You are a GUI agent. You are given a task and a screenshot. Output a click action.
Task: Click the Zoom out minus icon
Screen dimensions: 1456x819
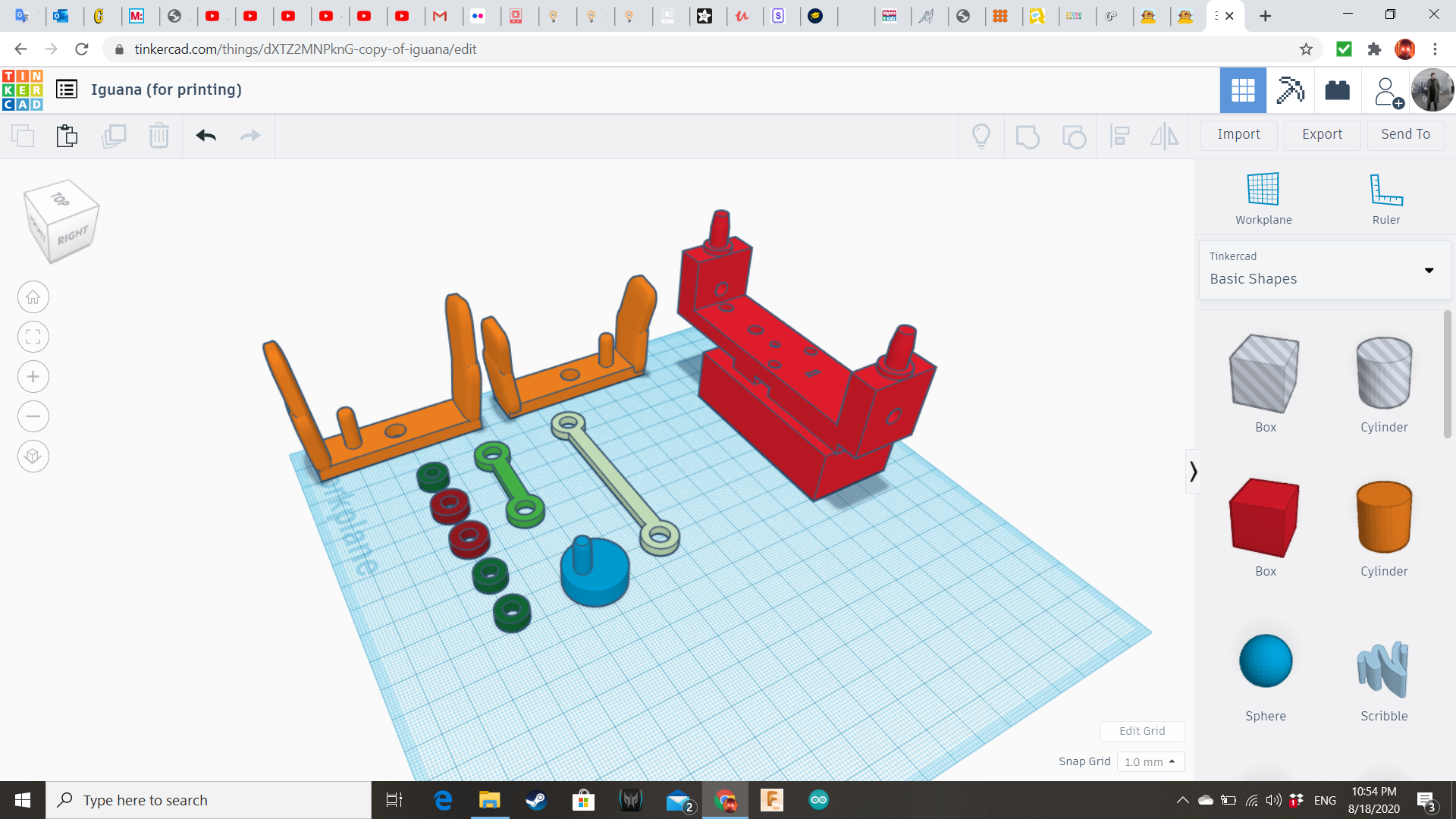tap(33, 416)
